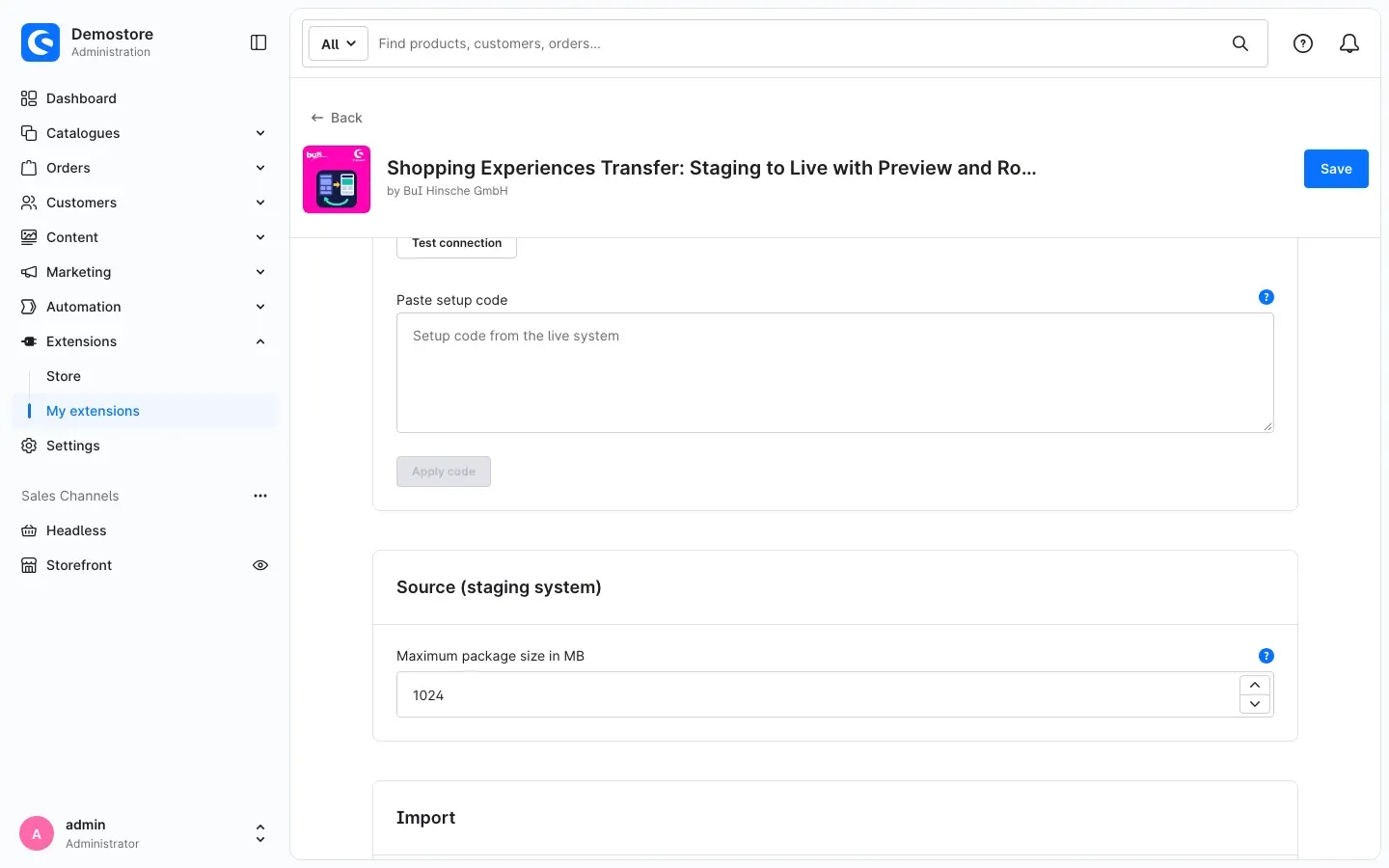The image size is (1389, 868).
Task: Expand the Marketing menu chevron
Action: (260, 272)
